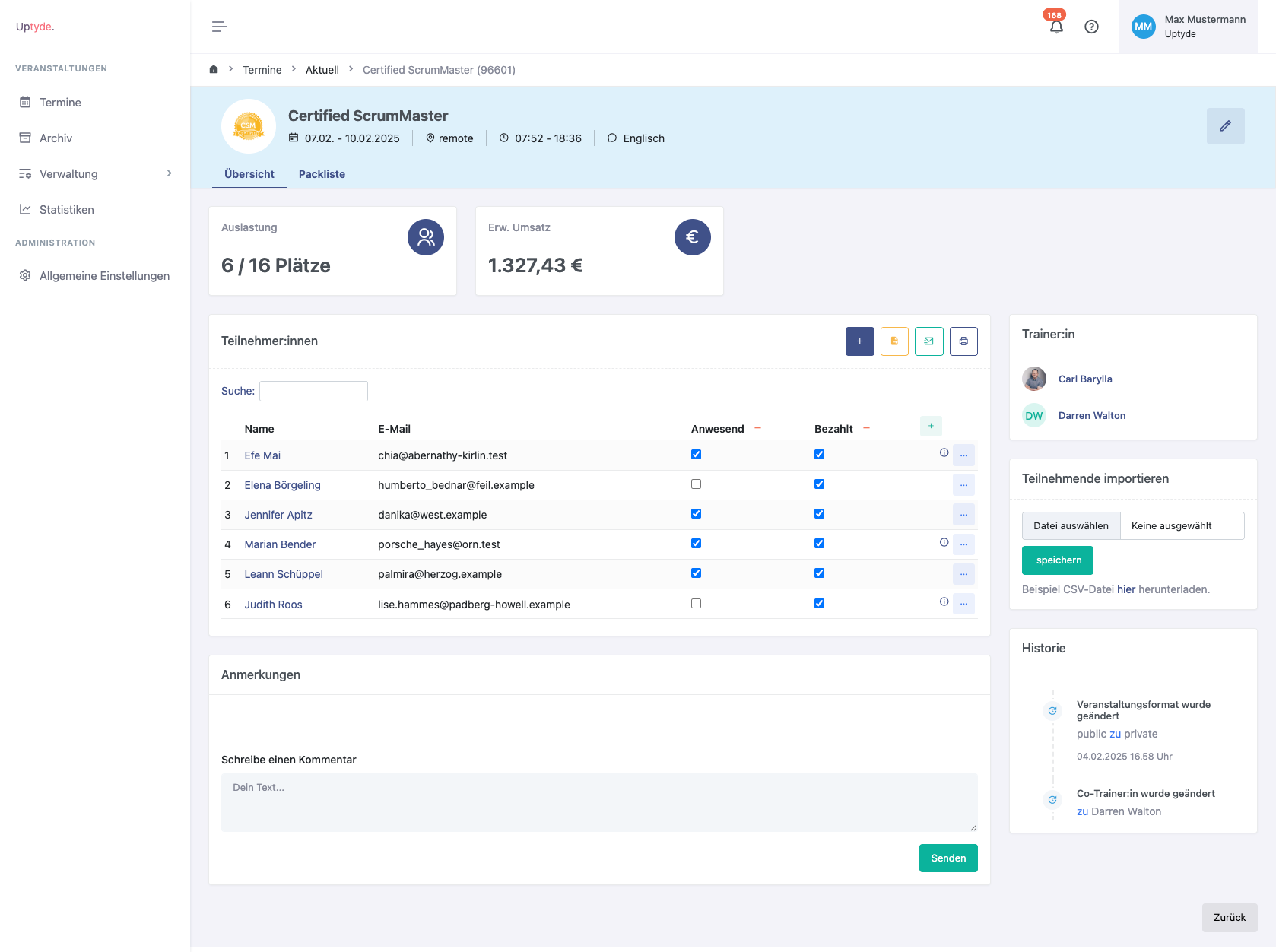Open row actions menu for Jennifer Apitz
The height and width of the screenshot is (952, 1276).
963,515
